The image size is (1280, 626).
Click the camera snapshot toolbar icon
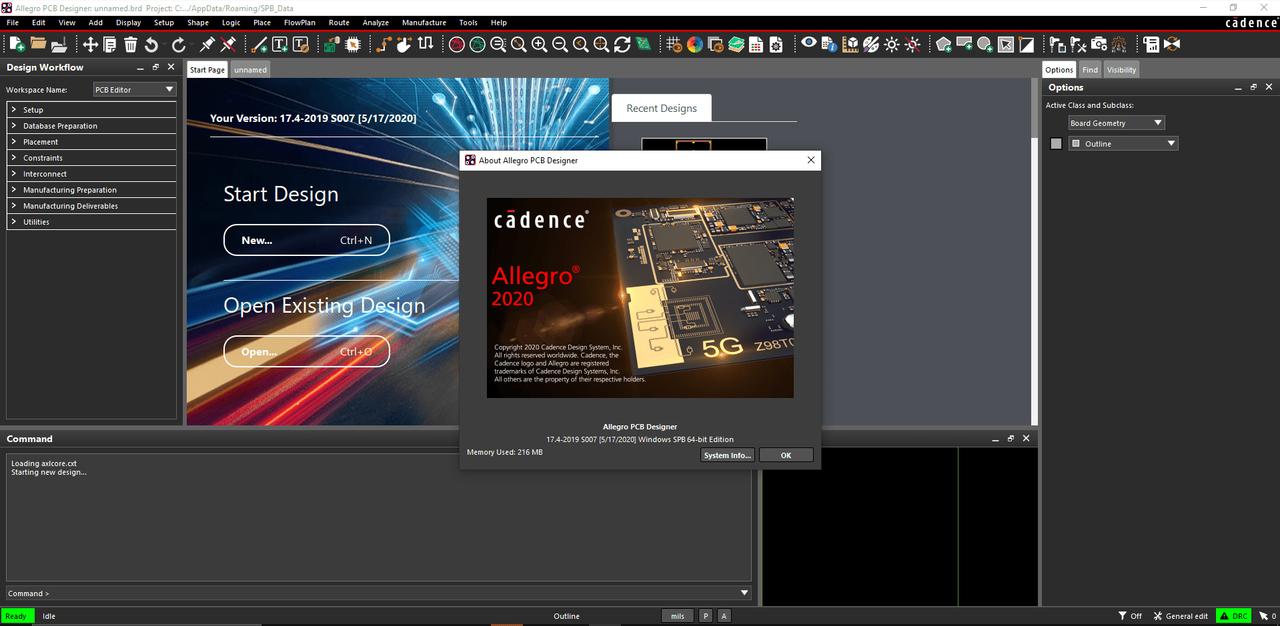(1098, 44)
